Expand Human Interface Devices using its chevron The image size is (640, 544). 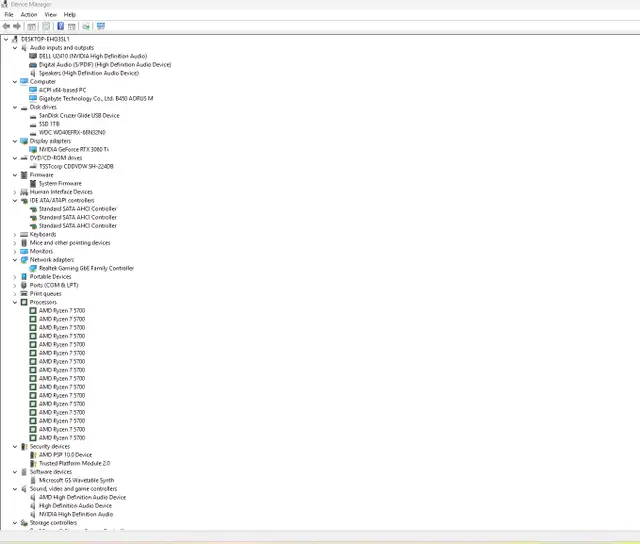coord(15,192)
